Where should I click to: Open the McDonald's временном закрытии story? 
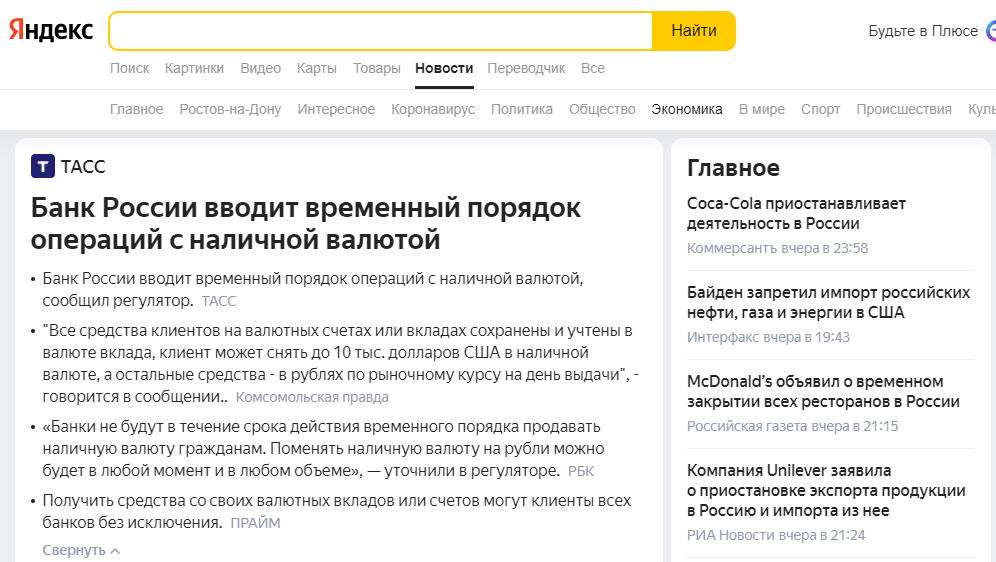point(823,391)
